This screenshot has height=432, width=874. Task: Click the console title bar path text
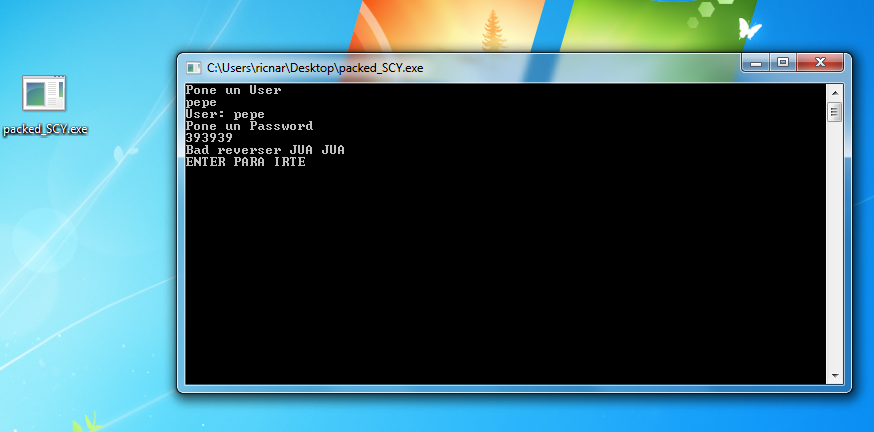coord(315,68)
